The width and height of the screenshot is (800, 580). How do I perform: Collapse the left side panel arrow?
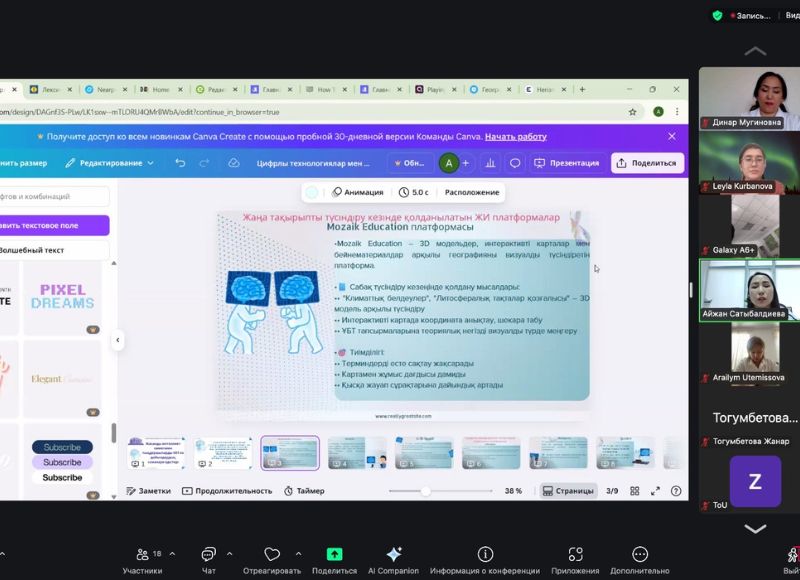coord(117,340)
